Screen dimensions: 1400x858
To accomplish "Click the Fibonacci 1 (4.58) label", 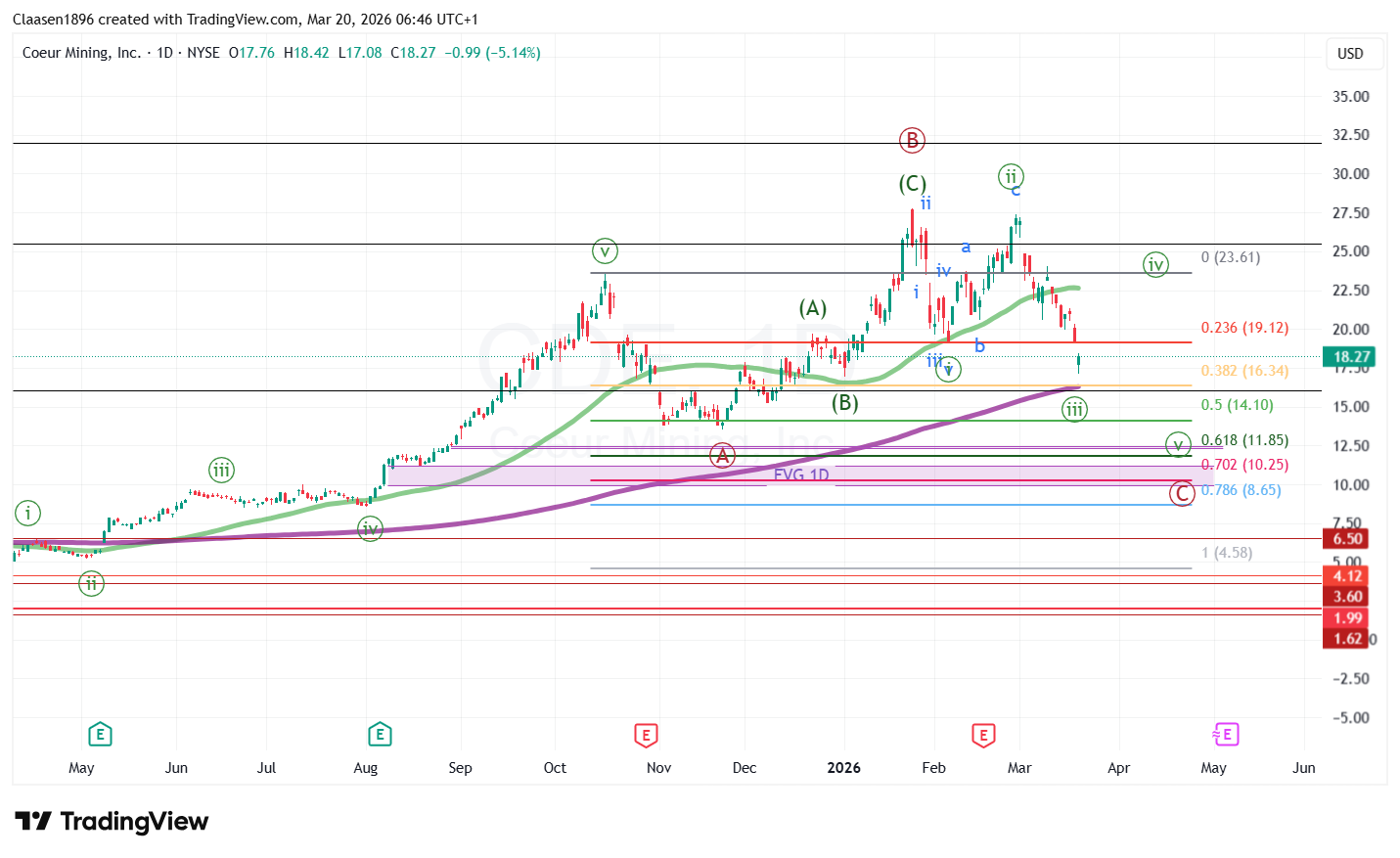I will [x=1227, y=553].
